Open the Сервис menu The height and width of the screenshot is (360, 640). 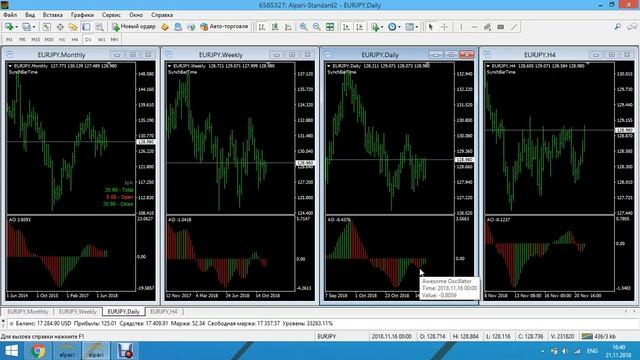[x=111, y=15]
